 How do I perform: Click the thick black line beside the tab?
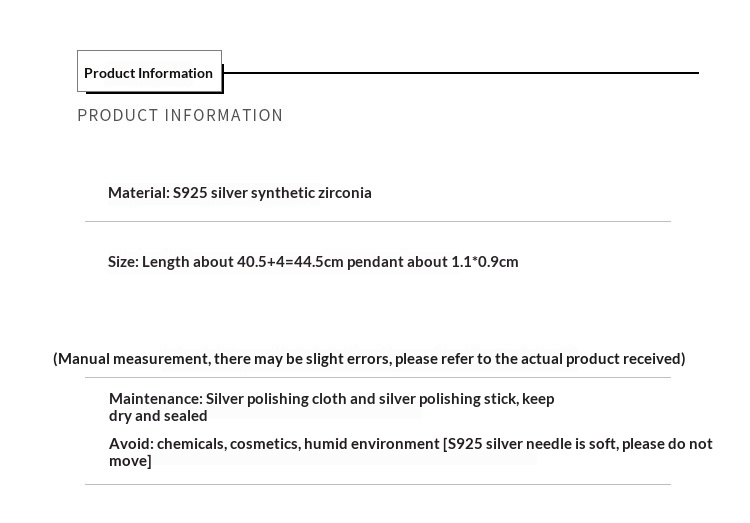point(460,73)
